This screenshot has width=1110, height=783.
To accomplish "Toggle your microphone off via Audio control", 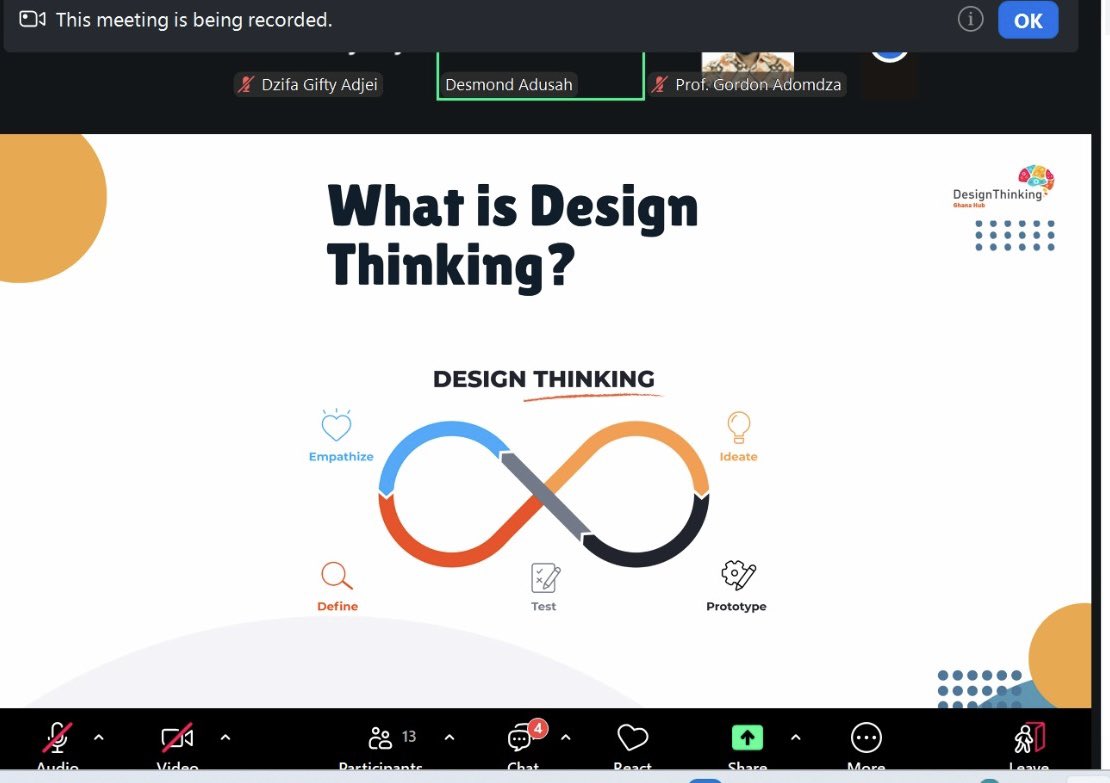I will tap(57, 740).
